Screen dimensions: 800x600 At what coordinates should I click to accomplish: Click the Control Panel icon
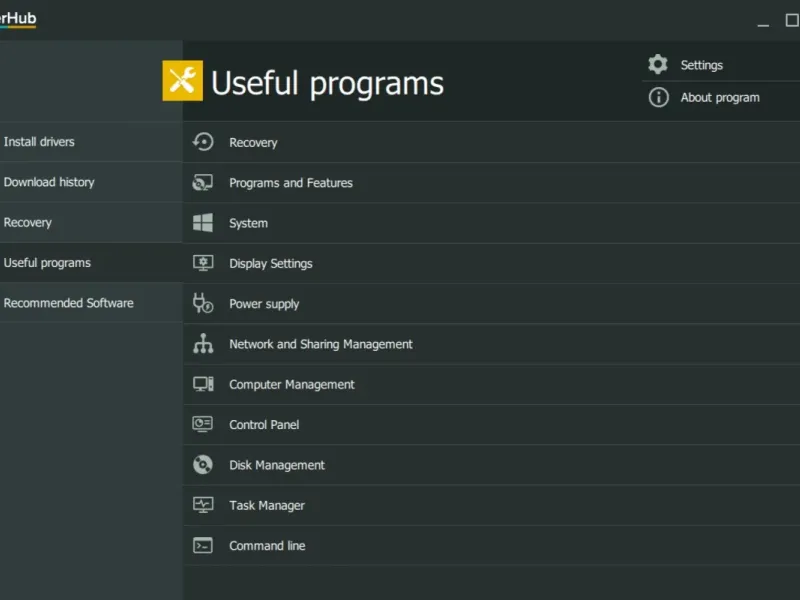(x=203, y=424)
